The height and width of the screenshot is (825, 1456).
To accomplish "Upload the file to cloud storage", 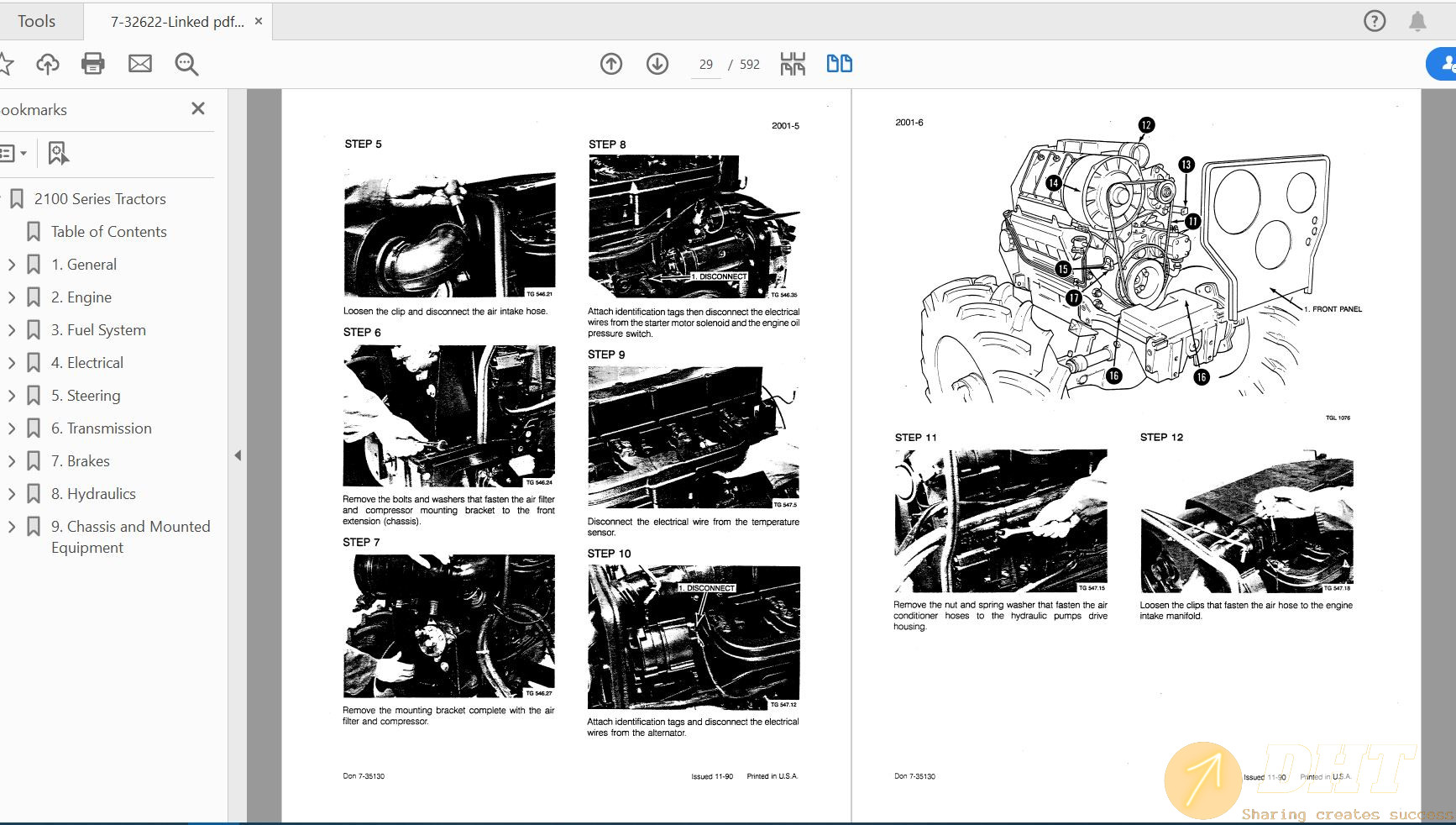I will point(47,63).
